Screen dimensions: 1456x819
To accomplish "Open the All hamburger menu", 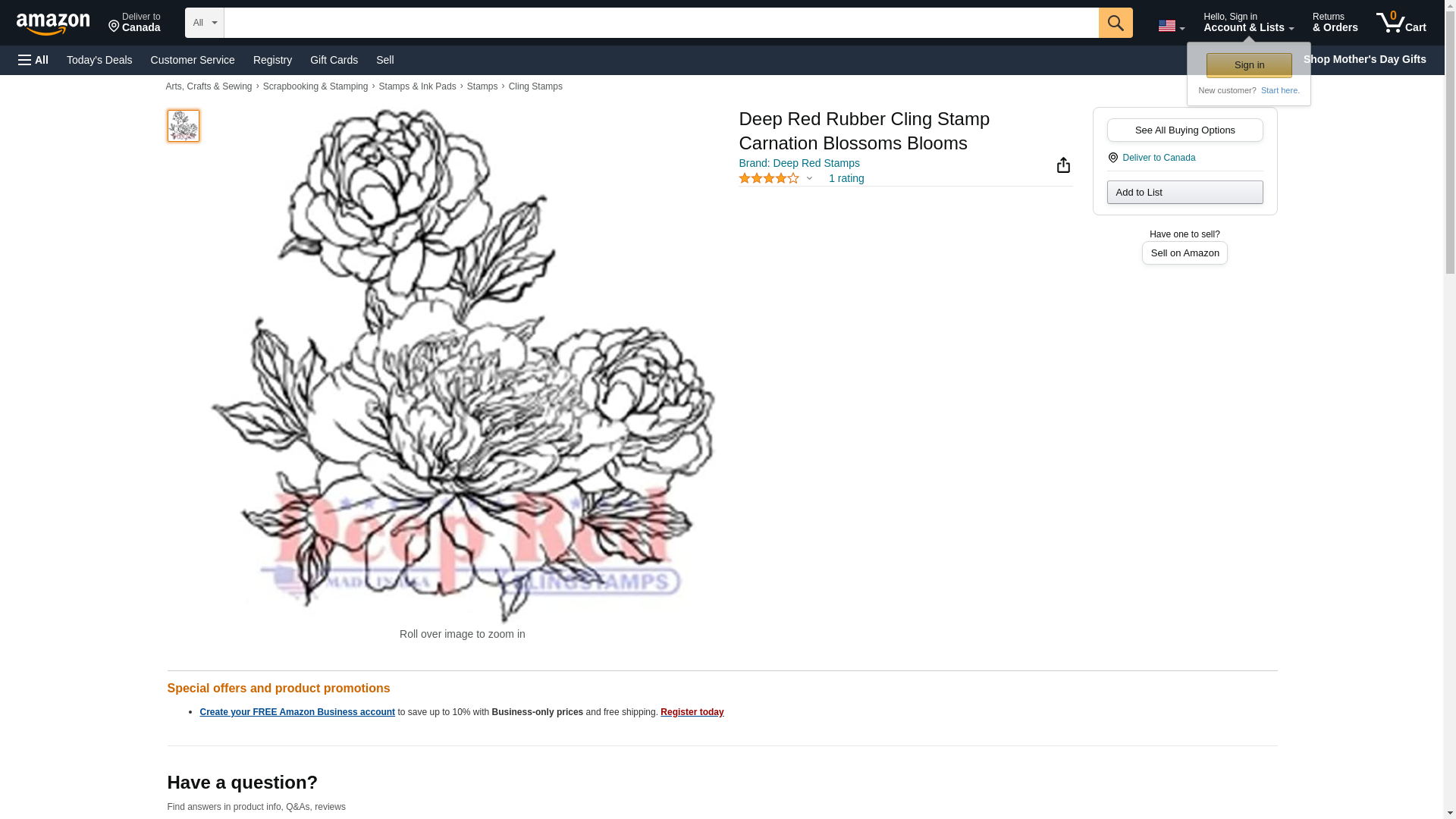I will coord(33,60).
